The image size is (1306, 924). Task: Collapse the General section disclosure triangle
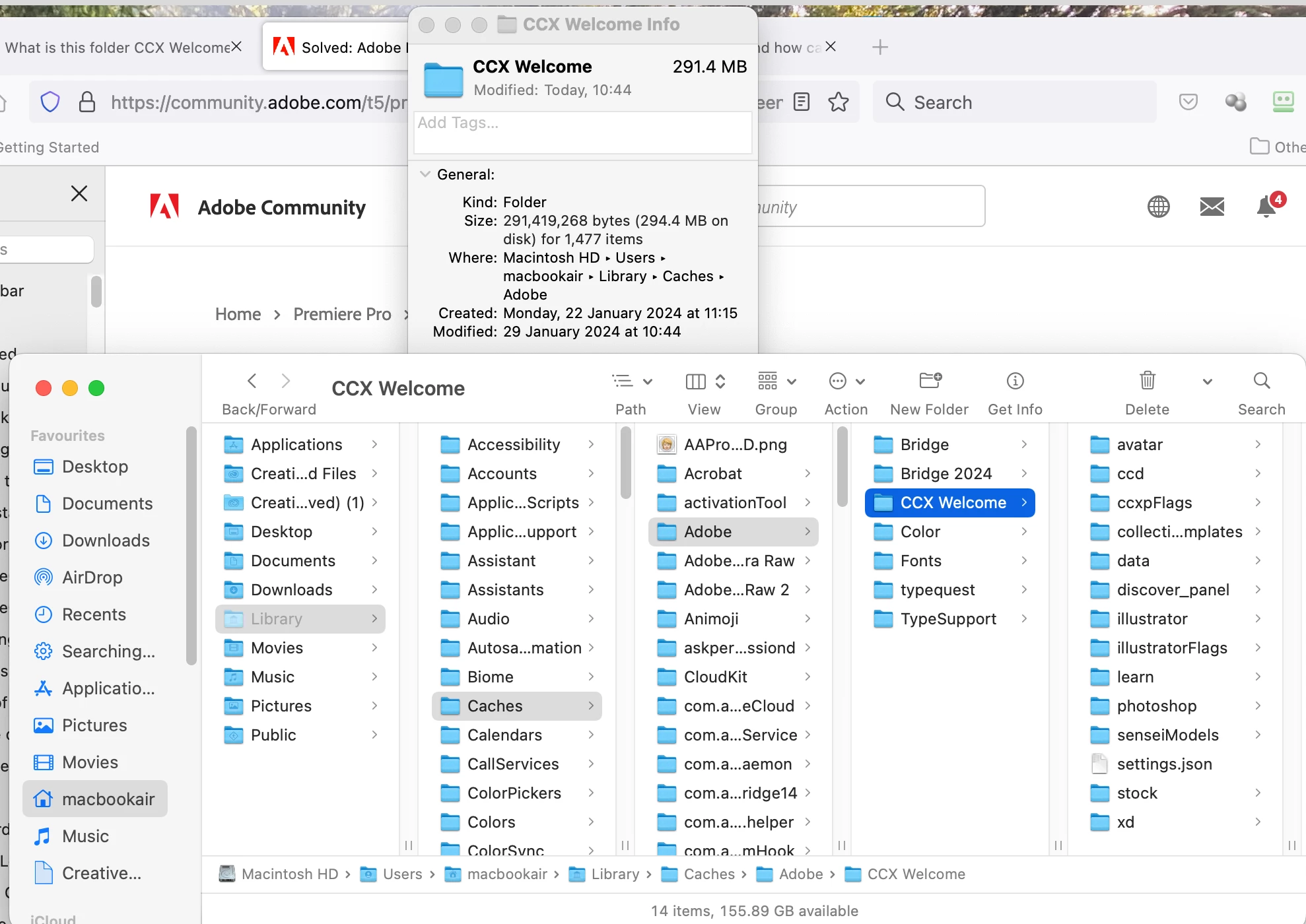425,174
